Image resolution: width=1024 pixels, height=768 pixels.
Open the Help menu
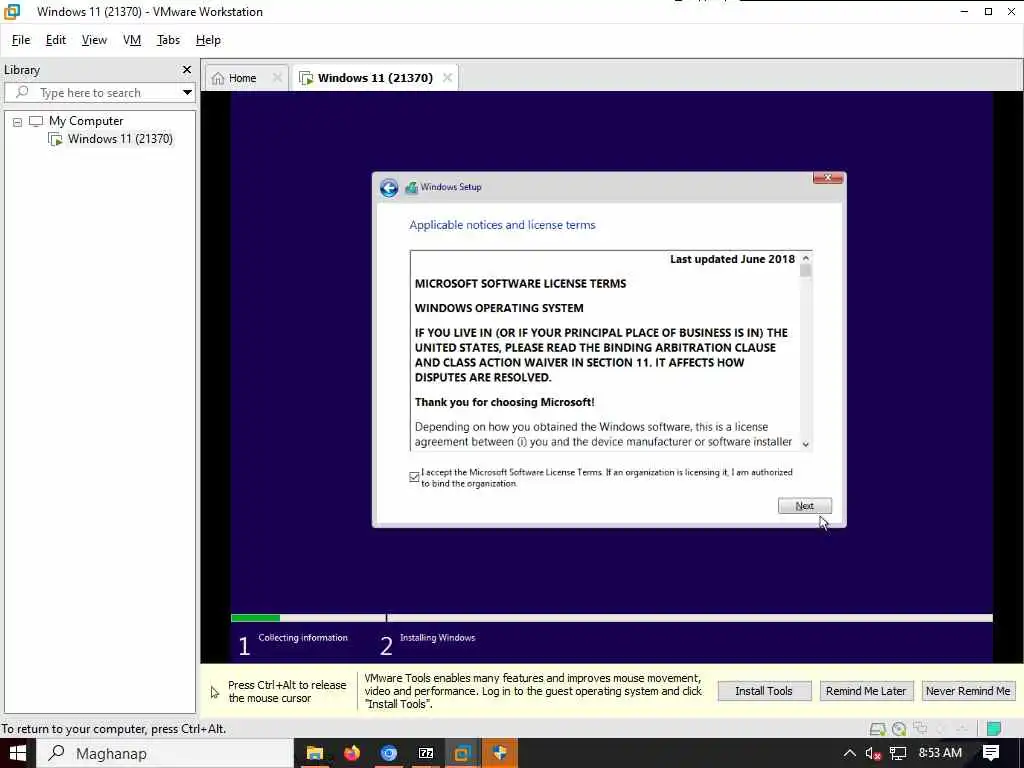pyautogui.click(x=208, y=40)
